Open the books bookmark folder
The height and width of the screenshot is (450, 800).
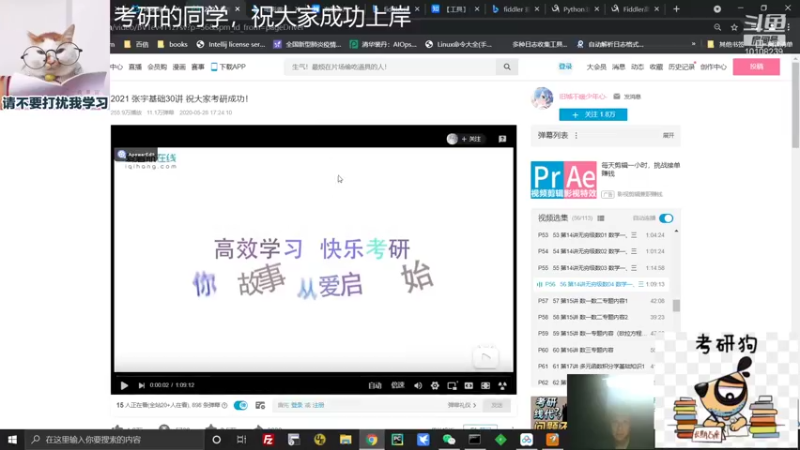(172, 44)
